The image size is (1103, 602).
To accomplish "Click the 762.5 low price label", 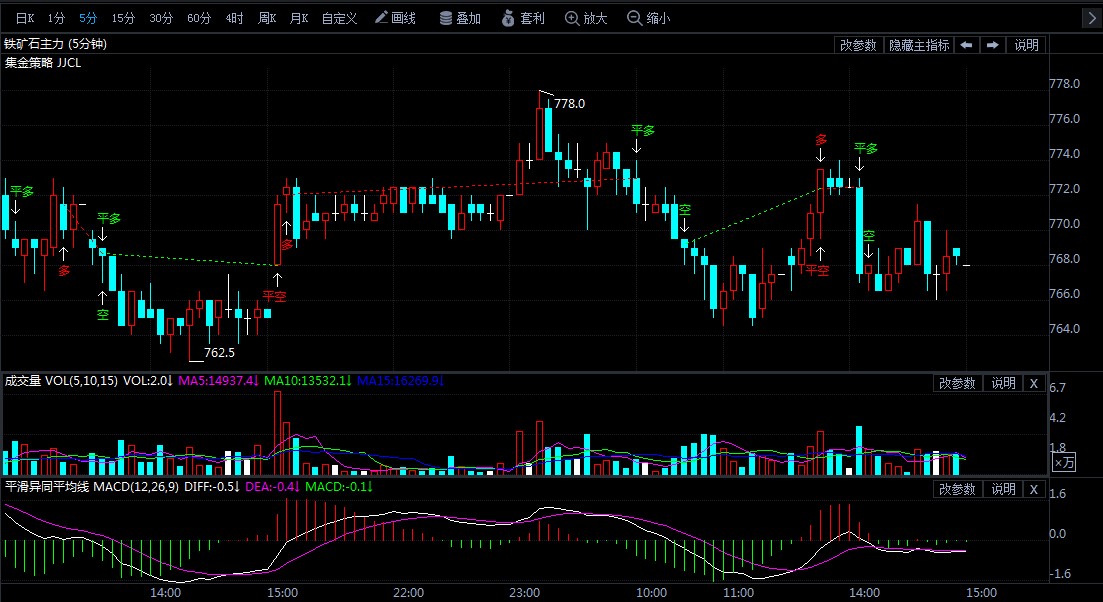I will (219, 352).
